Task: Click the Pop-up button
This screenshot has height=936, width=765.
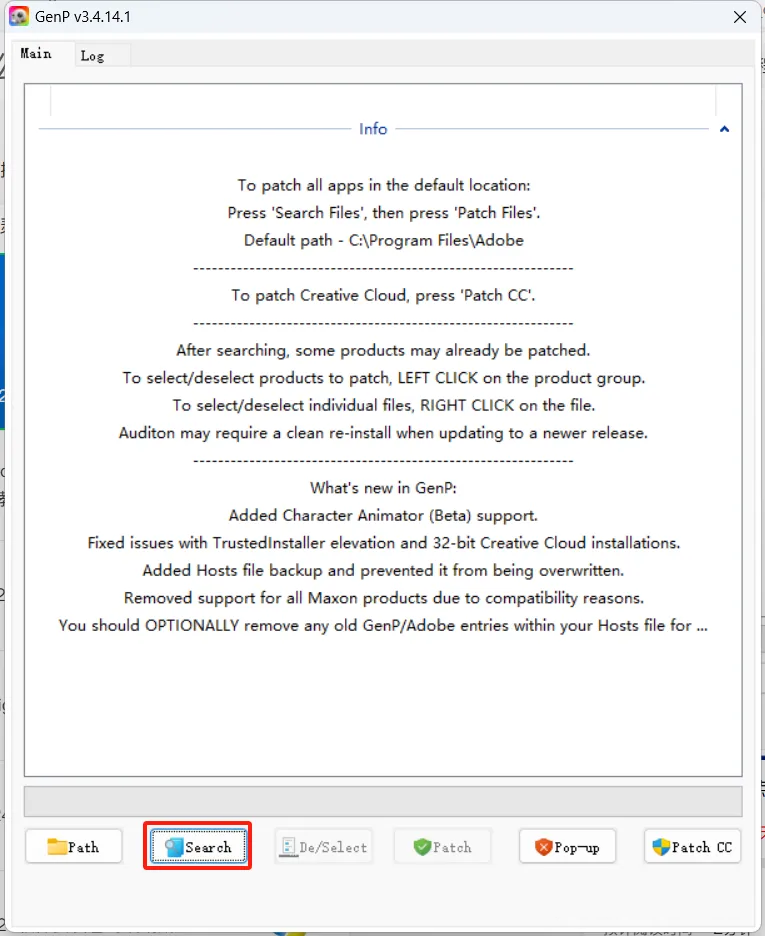Action: point(567,846)
